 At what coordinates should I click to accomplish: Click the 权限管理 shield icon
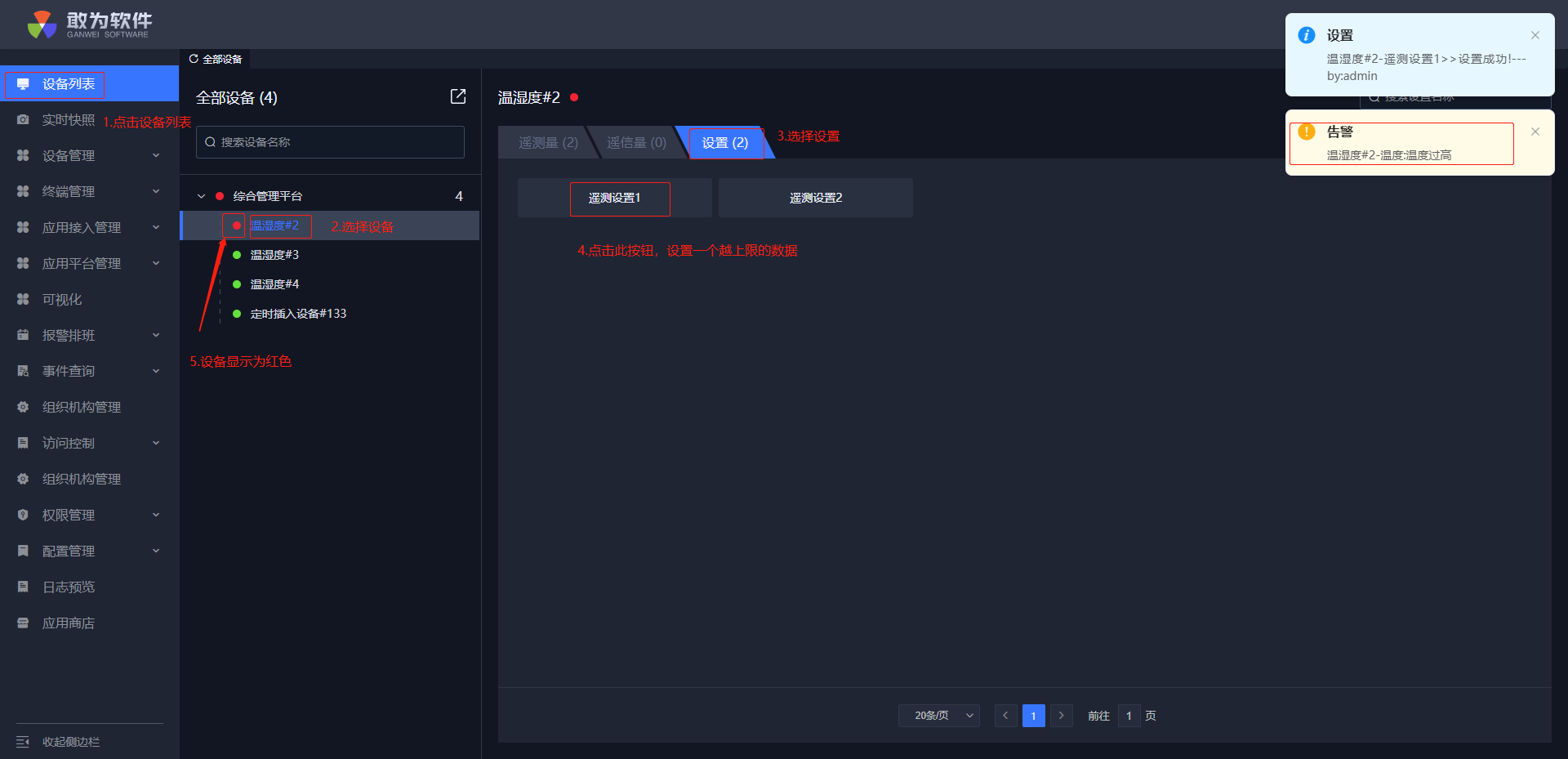pyautogui.click(x=23, y=515)
